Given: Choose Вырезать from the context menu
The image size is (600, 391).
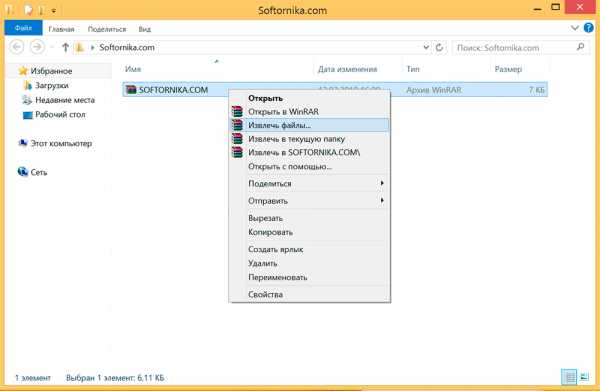Looking at the screenshot, I should (x=309, y=218).
